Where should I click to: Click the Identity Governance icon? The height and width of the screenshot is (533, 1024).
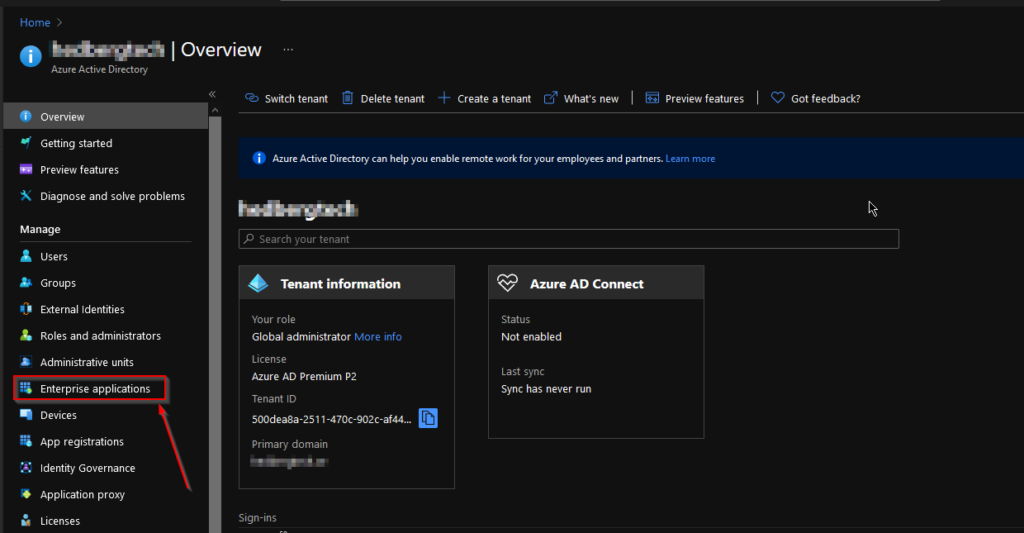click(x=25, y=468)
